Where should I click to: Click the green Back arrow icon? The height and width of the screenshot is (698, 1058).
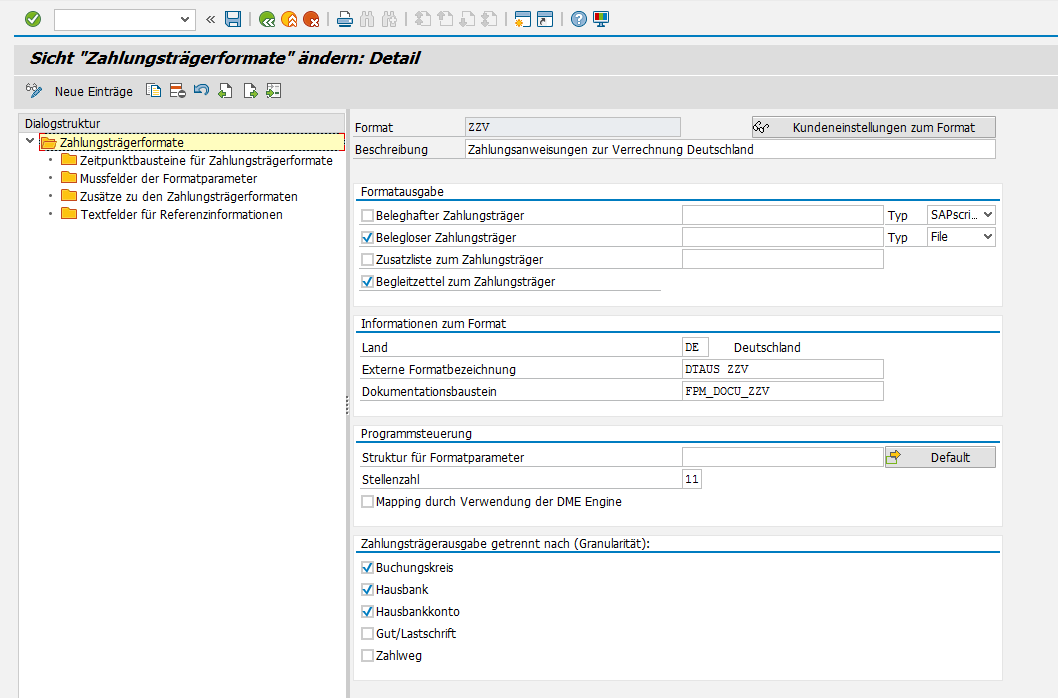tap(267, 19)
